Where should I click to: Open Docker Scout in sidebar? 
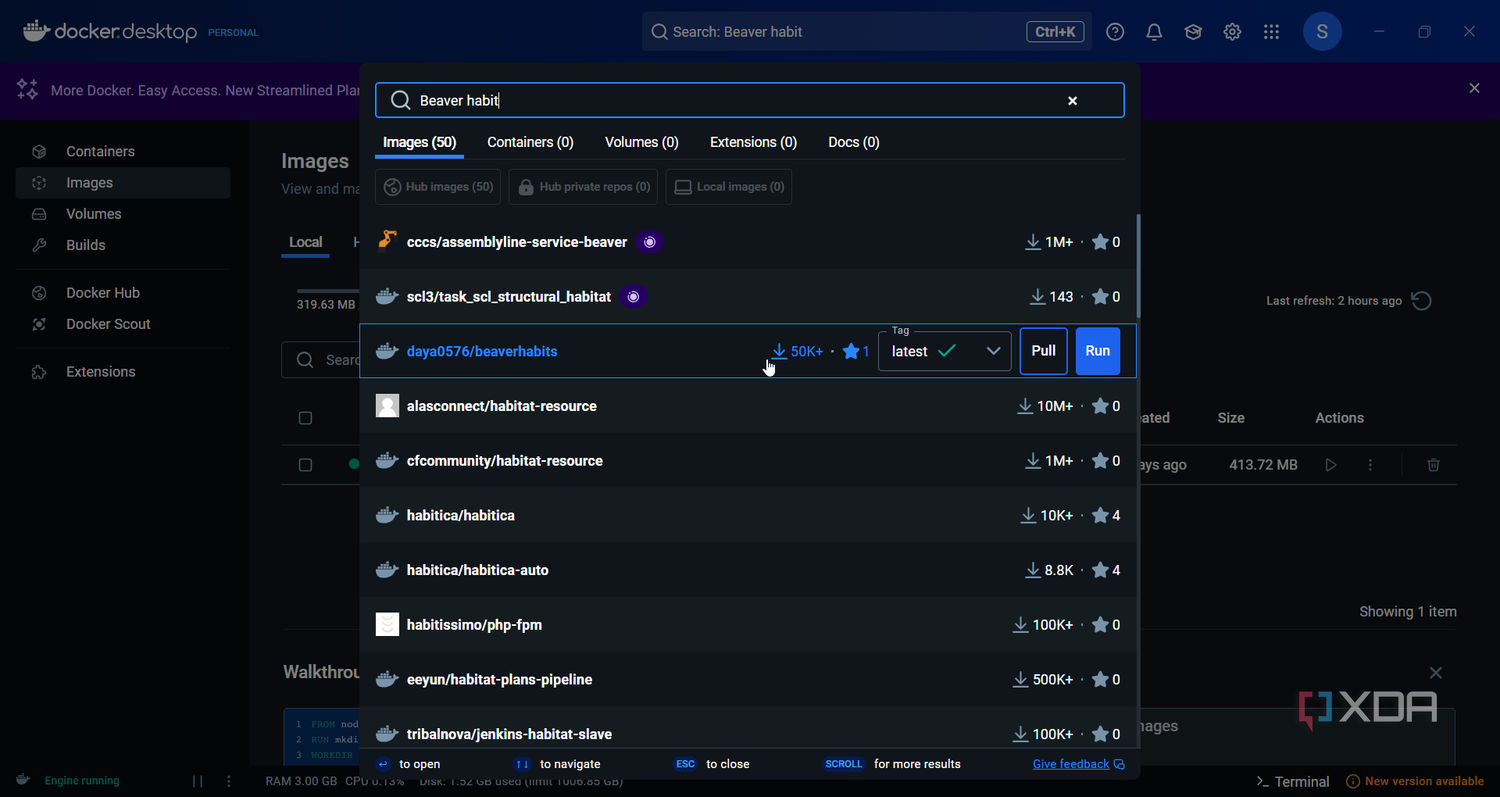point(123,324)
